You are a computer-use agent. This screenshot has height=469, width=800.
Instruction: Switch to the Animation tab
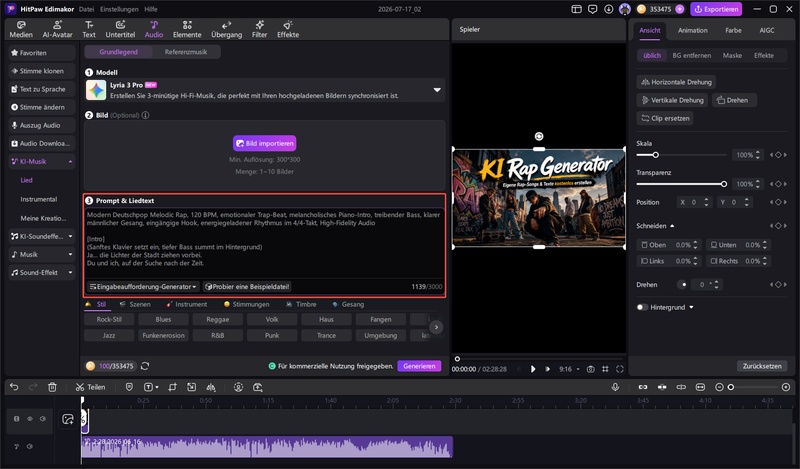(x=692, y=30)
